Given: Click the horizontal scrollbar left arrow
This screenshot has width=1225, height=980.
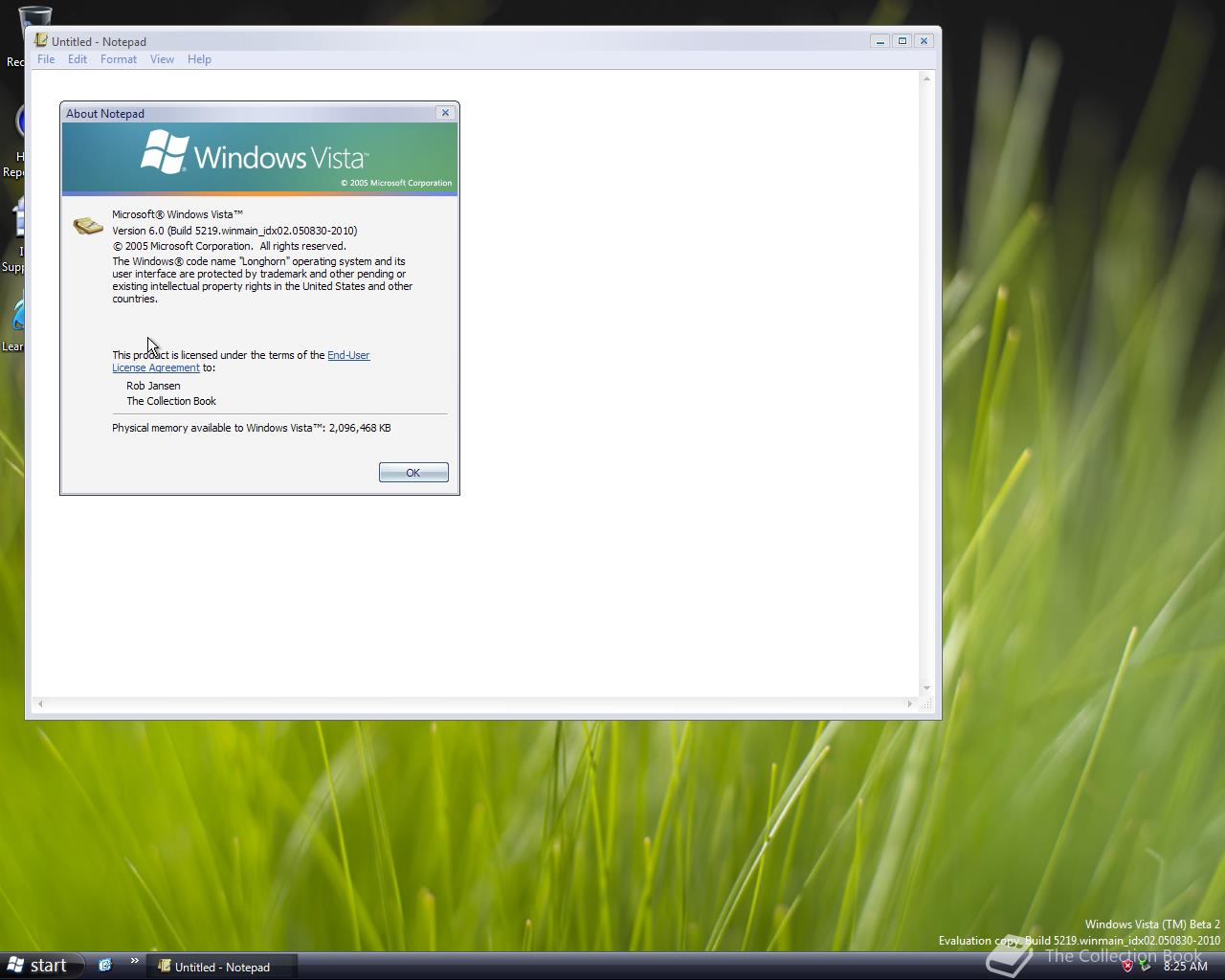Looking at the screenshot, I should (x=40, y=703).
